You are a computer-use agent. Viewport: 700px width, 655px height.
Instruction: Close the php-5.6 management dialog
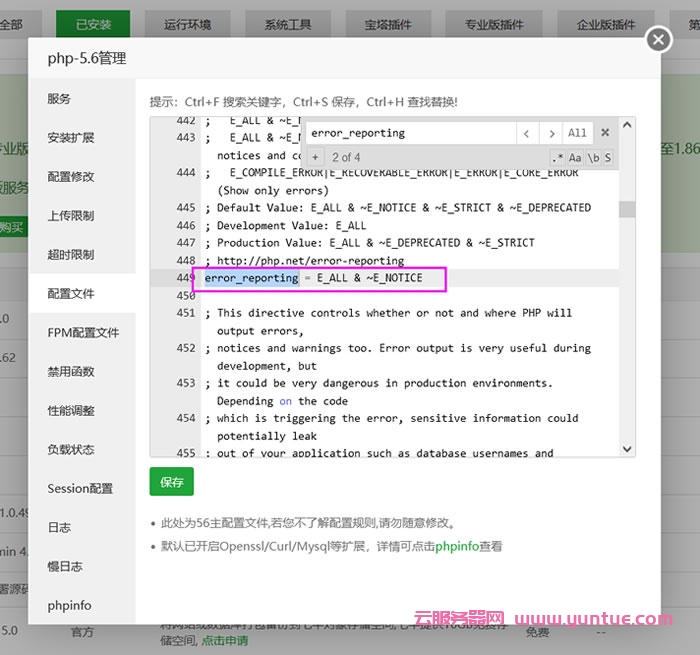(x=657, y=39)
